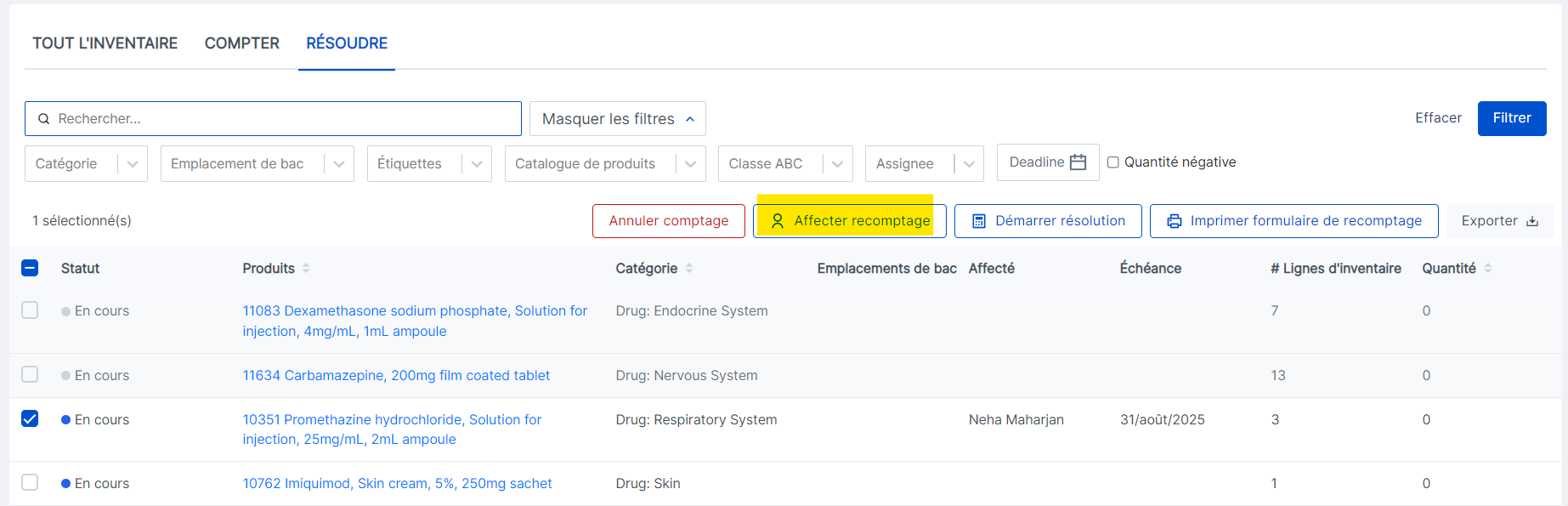Check the Carbamazepine row checkbox
1568x506 pixels.
tap(30, 375)
